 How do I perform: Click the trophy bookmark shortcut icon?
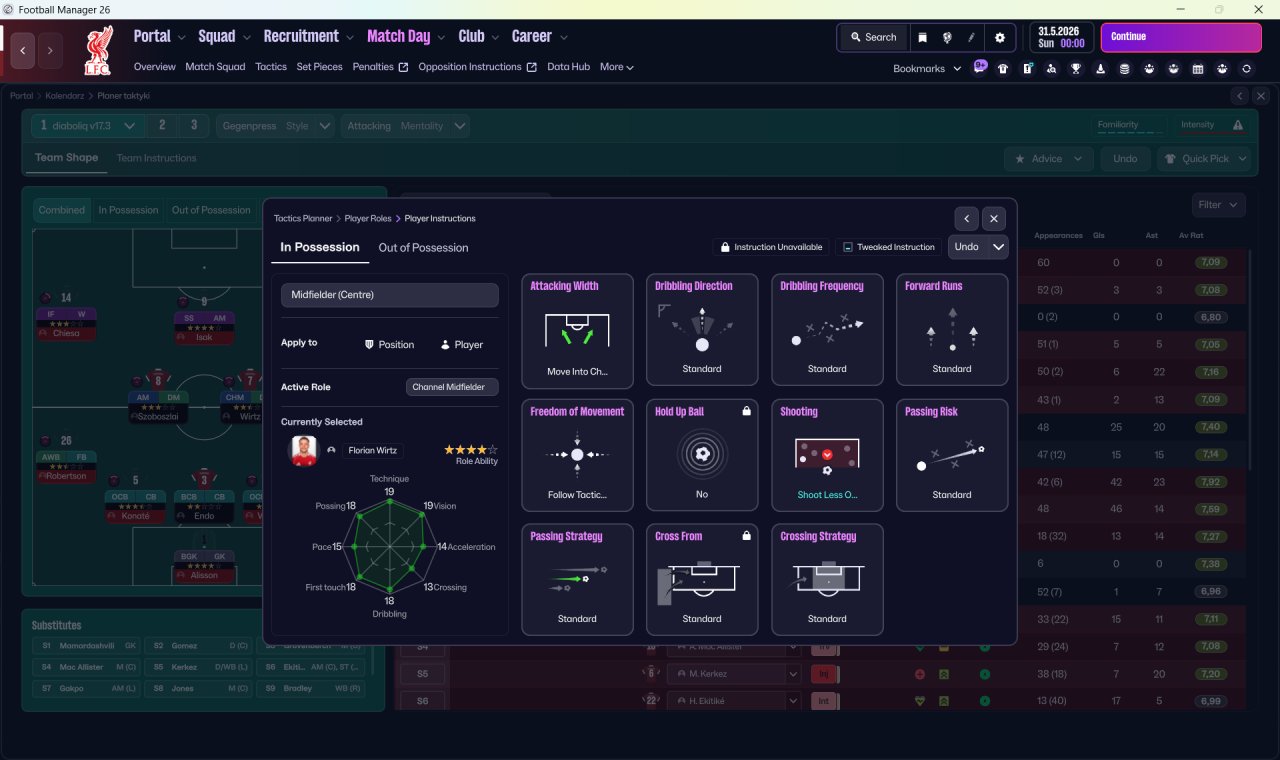click(1076, 69)
